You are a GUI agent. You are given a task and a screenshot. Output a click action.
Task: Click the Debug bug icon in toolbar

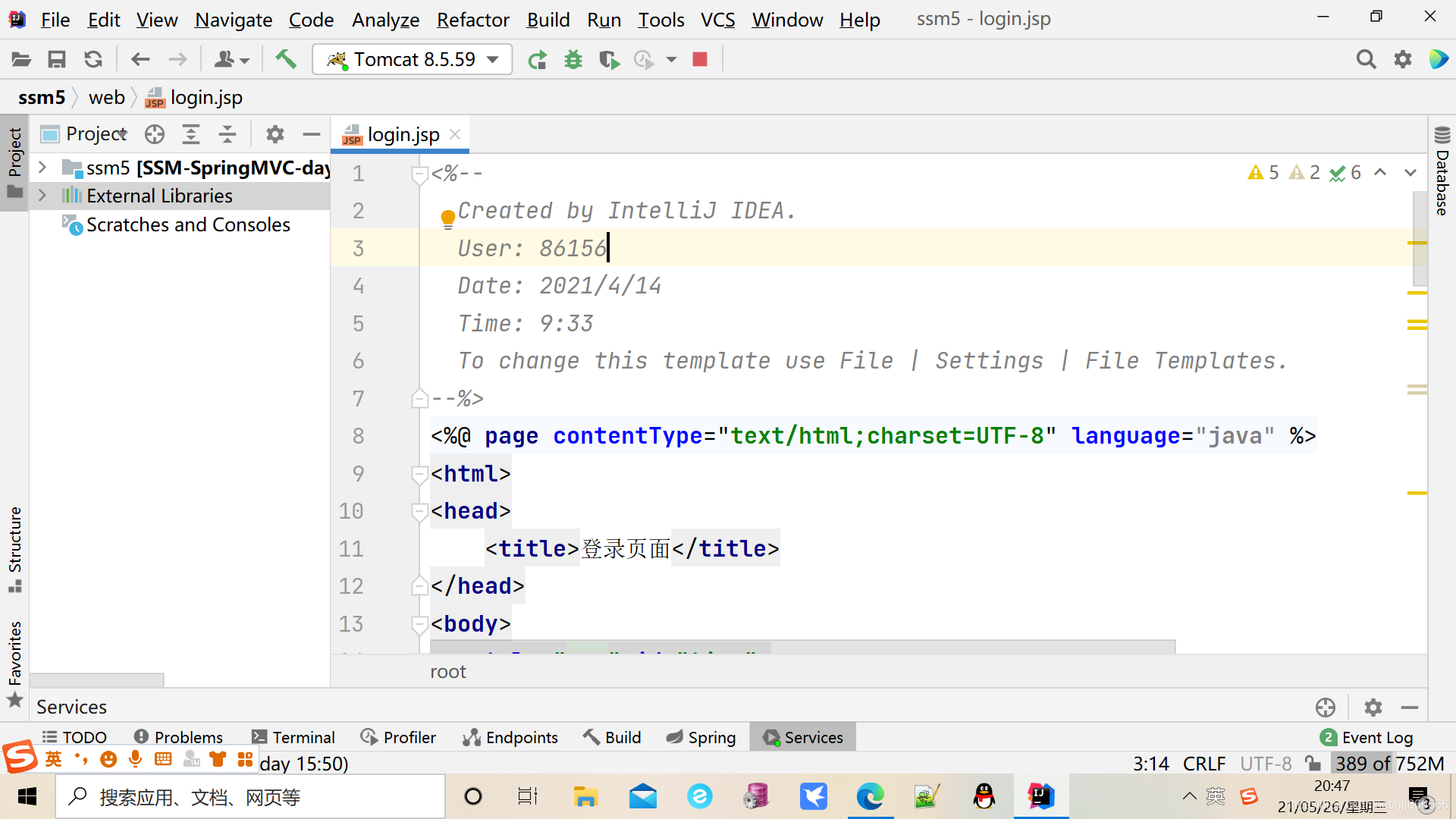click(573, 59)
